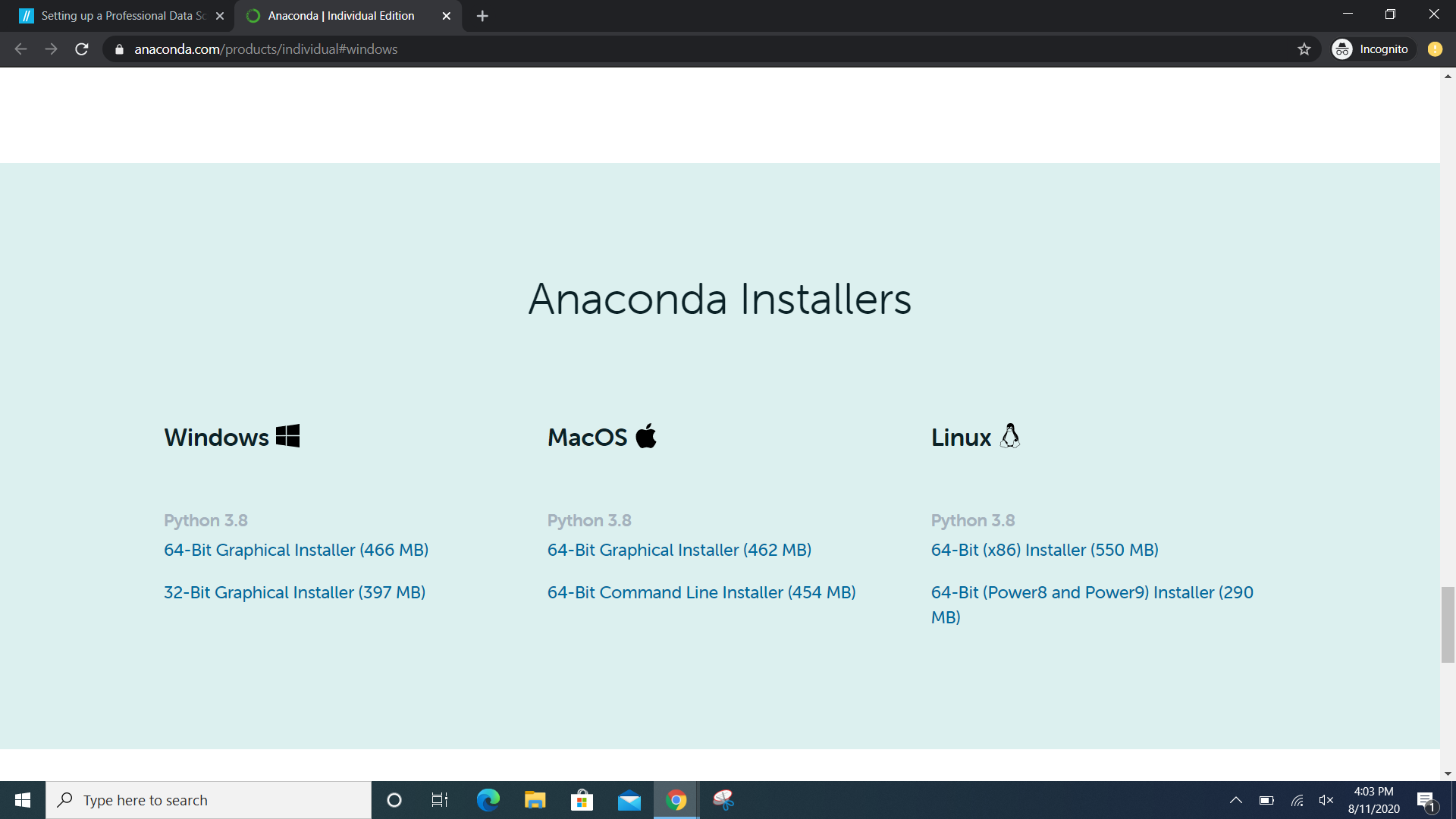Viewport: 1456px width, 819px height.
Task: Switch to Setting up a Professional Data tab
Action: coord(121,16)
